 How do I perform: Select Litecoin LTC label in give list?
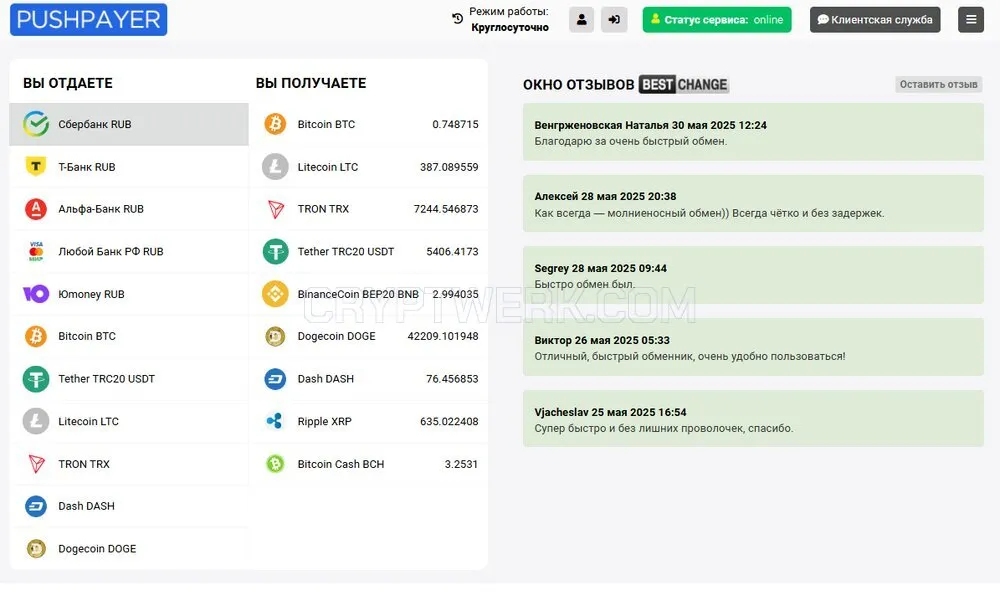pyautogui.click(x=88, y=422)
